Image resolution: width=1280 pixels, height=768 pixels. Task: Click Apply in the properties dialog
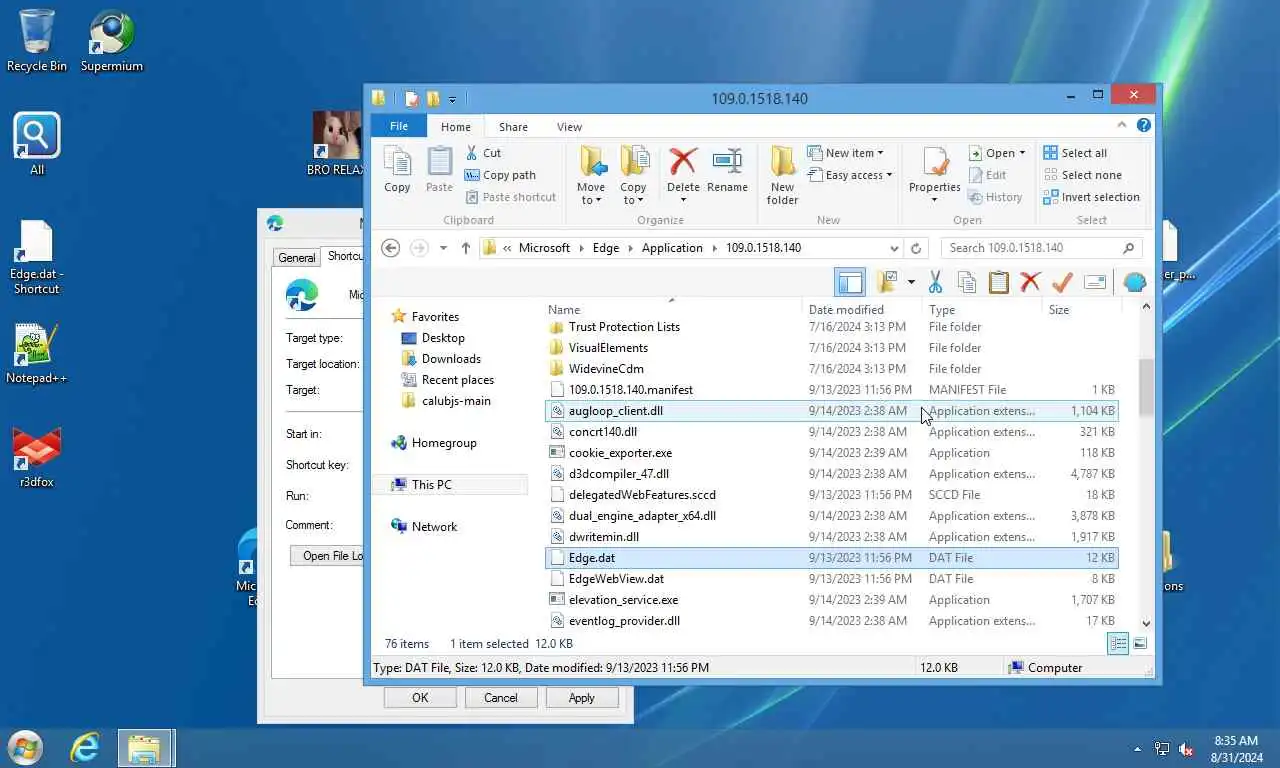[x=582, y=698]
